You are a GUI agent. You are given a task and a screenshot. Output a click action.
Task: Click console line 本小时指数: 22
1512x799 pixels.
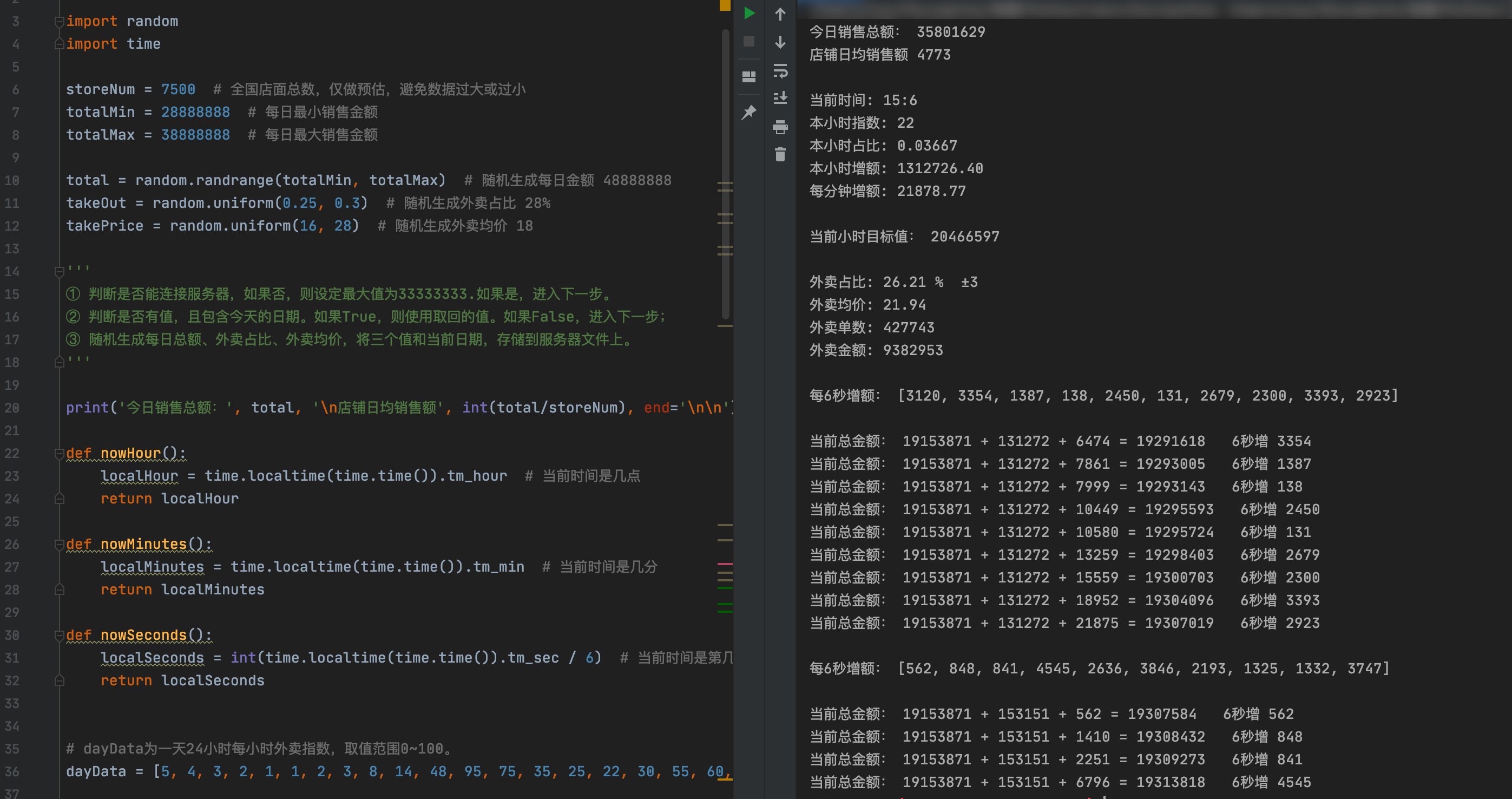(x=862, y=123)
